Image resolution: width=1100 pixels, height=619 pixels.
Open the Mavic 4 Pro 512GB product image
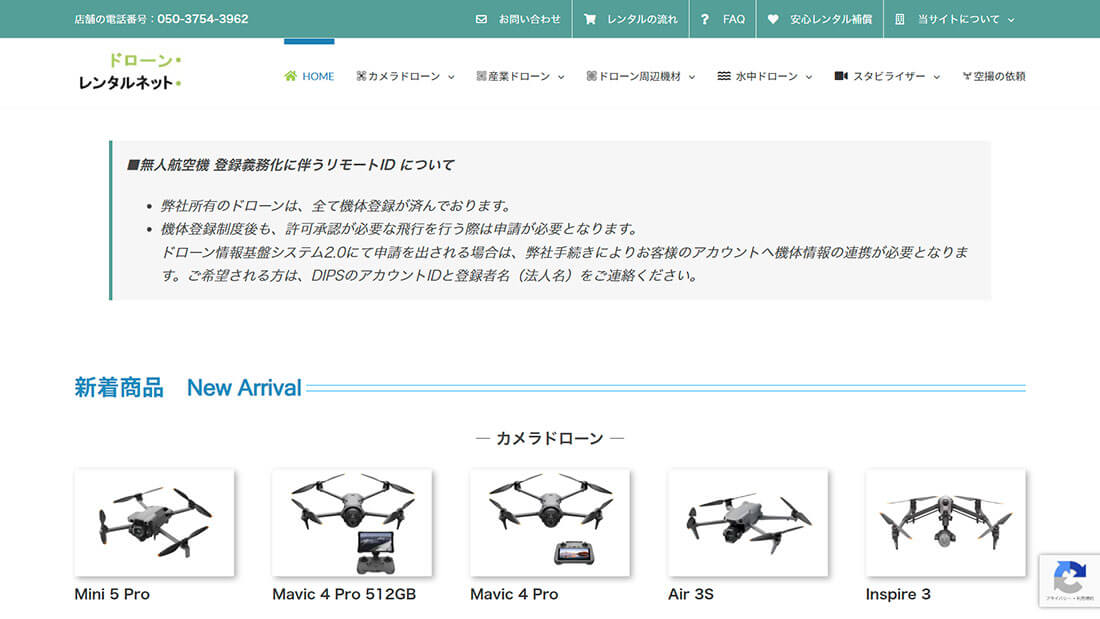point(352,523)
